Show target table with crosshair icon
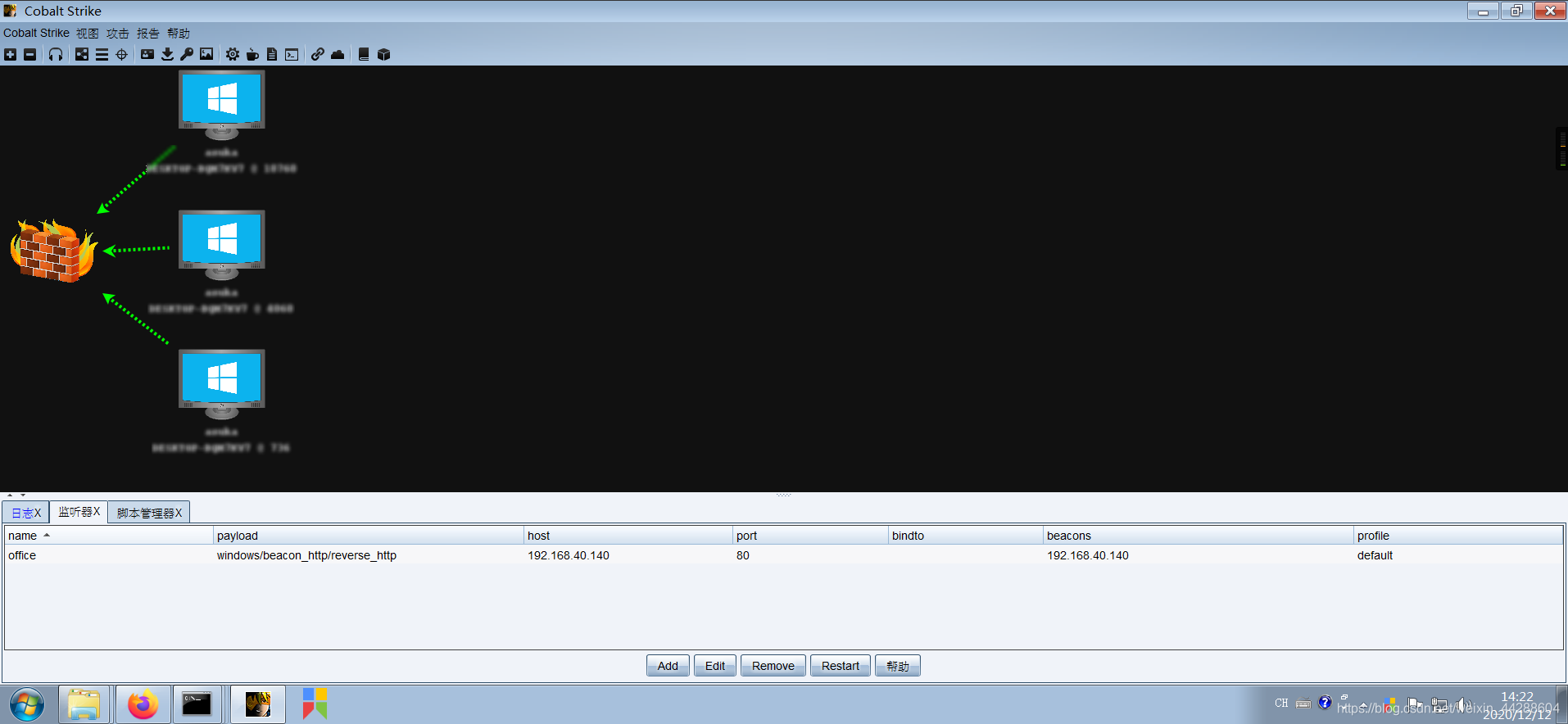Image resolution: width=1568 pixels, height=724 pixels. [121, 54]
